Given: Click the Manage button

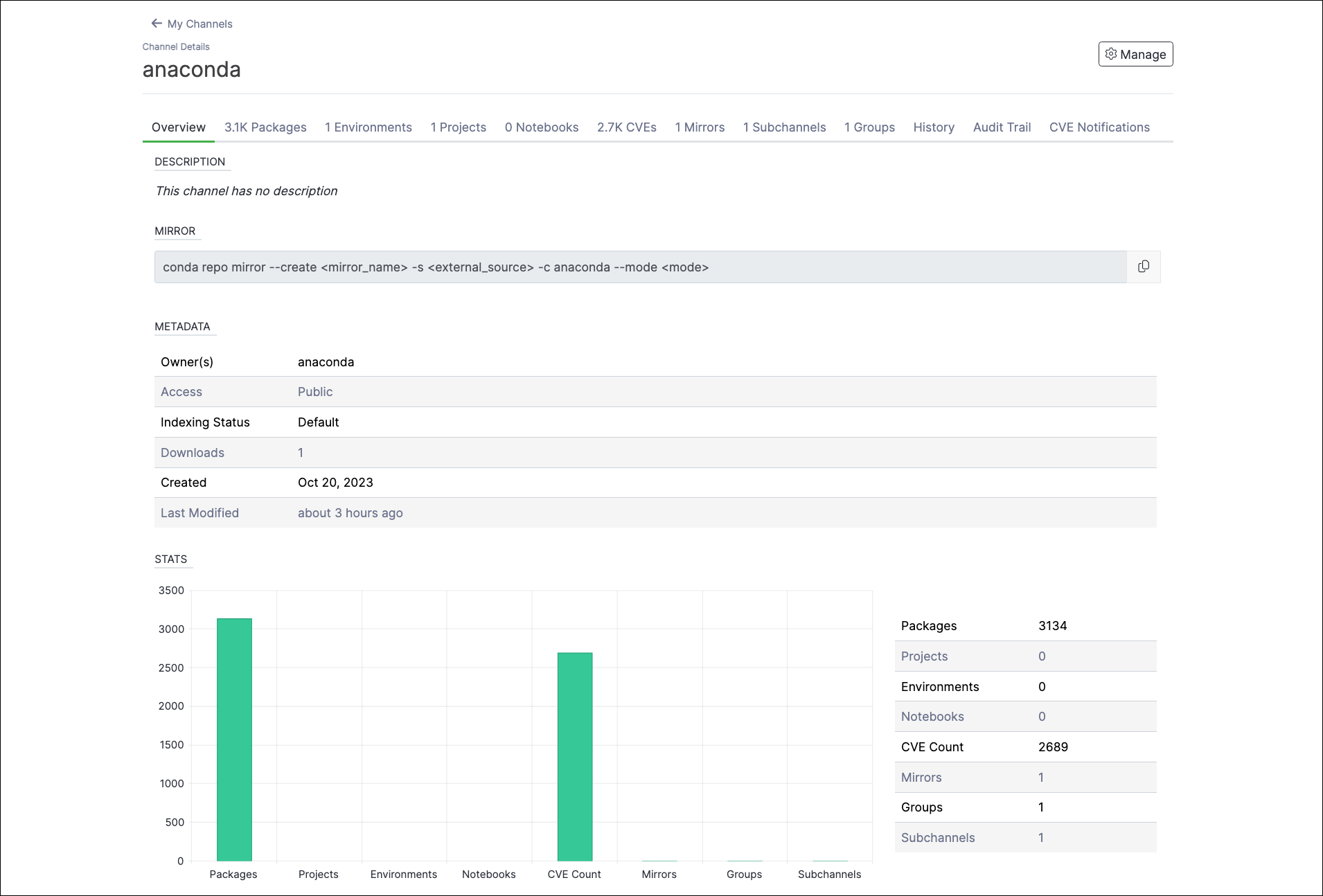Looking at the screenshot, I should [1135, 54].
